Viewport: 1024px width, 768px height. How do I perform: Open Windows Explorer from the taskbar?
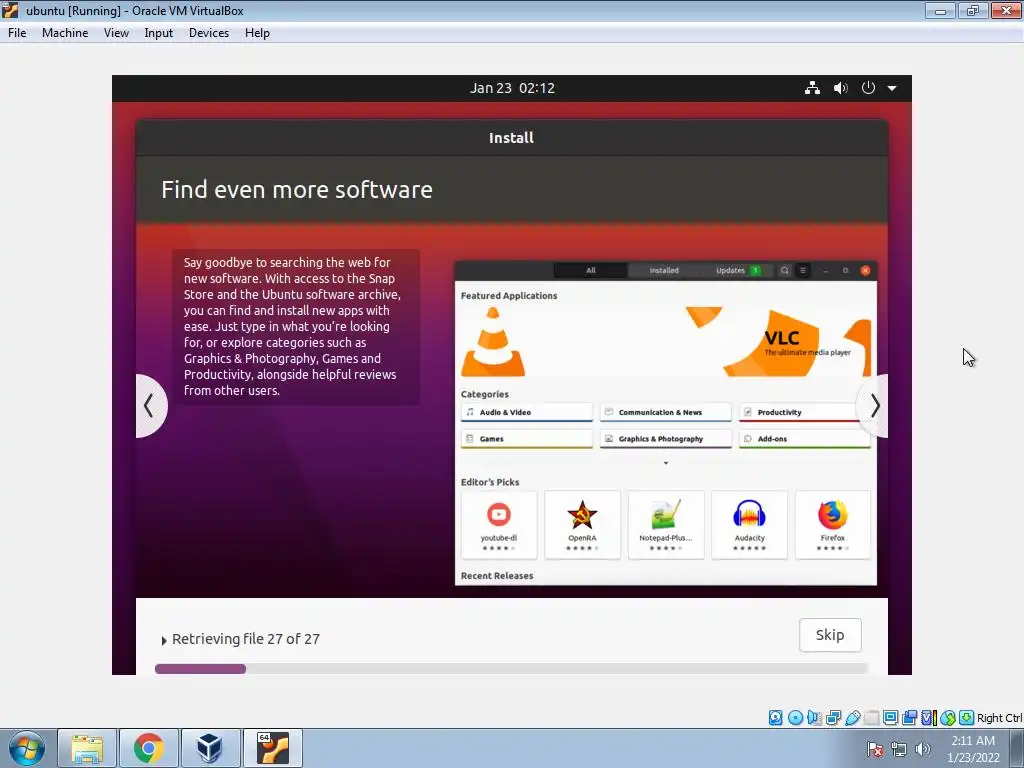pyautogui.click(x=87, y=748)
